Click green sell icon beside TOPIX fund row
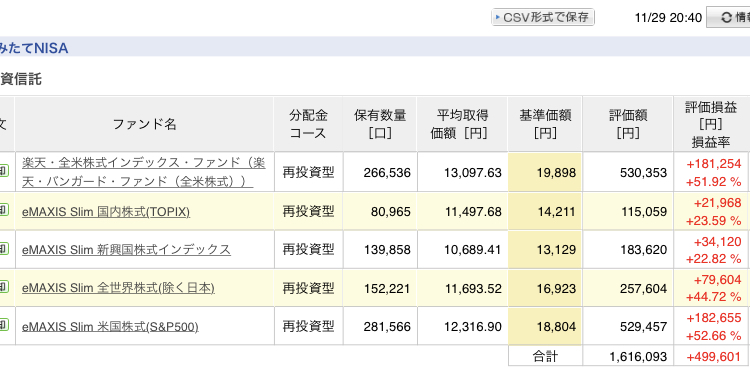 pyautogui.click(x=4, y=210)
